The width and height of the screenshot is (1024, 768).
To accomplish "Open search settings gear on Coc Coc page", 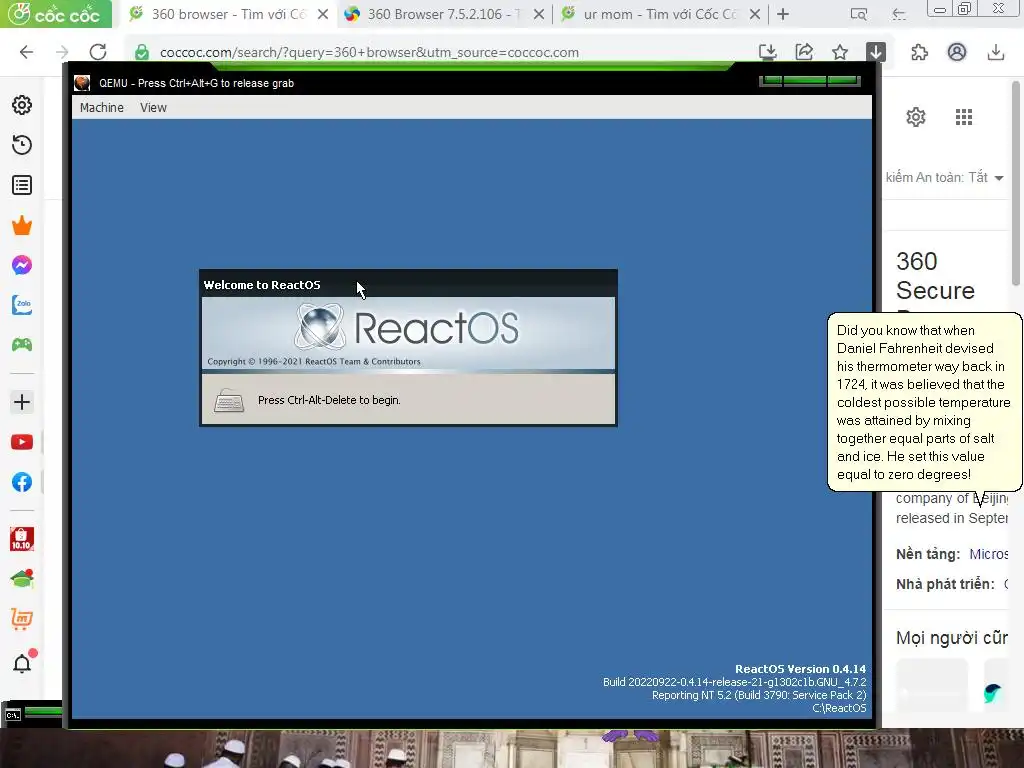I will 916,117.
